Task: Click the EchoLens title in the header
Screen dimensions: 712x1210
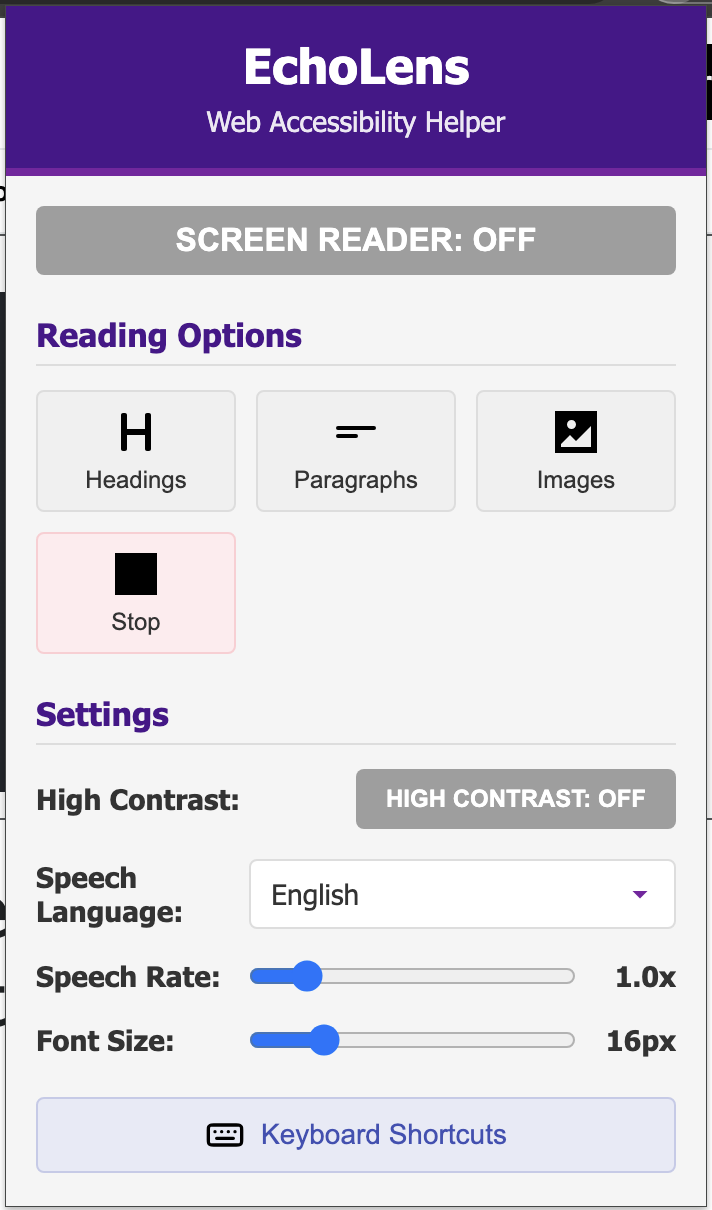Action: (x=356, y=67)
